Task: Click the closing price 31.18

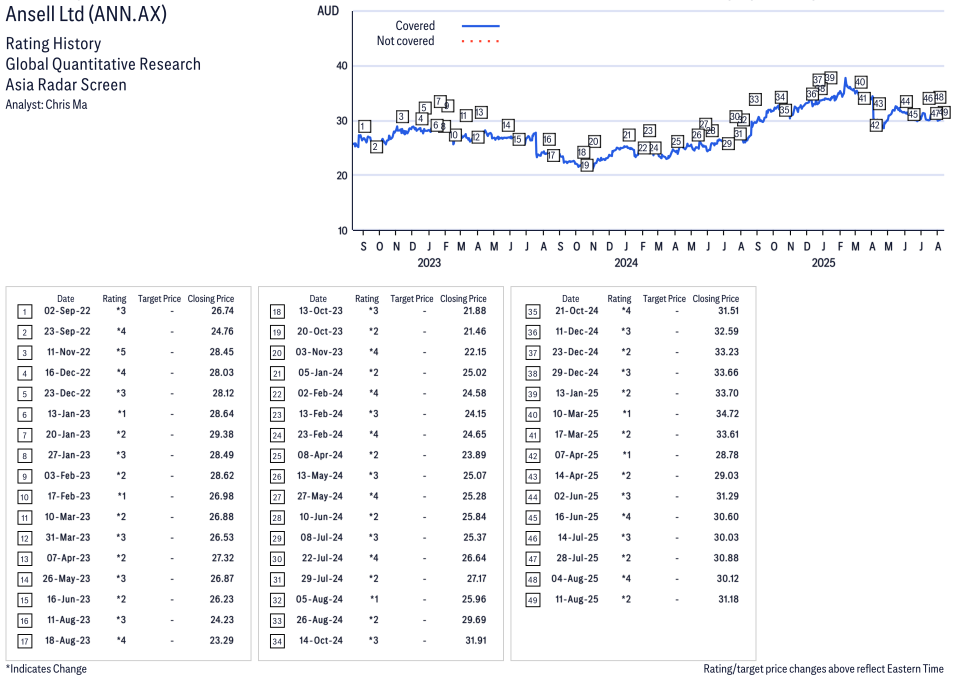Action: 728,599
